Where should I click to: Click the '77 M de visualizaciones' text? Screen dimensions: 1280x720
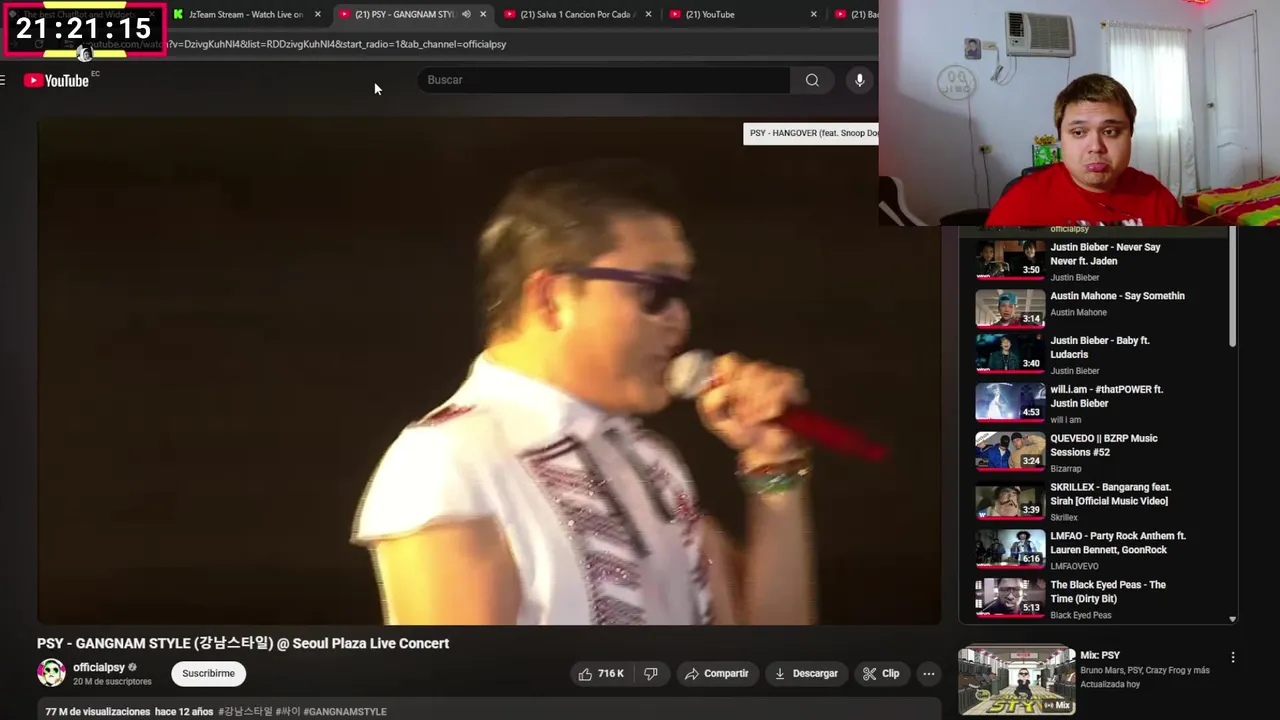coord(97,712)
